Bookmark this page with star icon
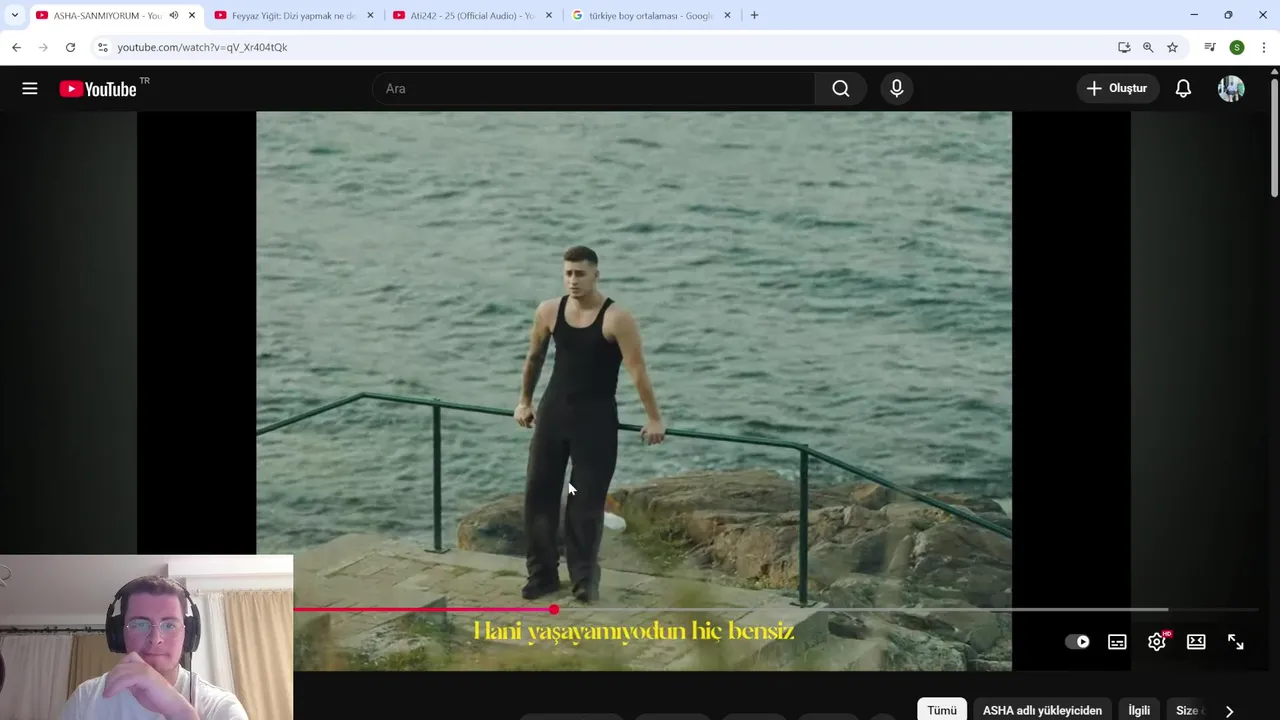Screen dimensions: 1280x720 point(1172,47)
